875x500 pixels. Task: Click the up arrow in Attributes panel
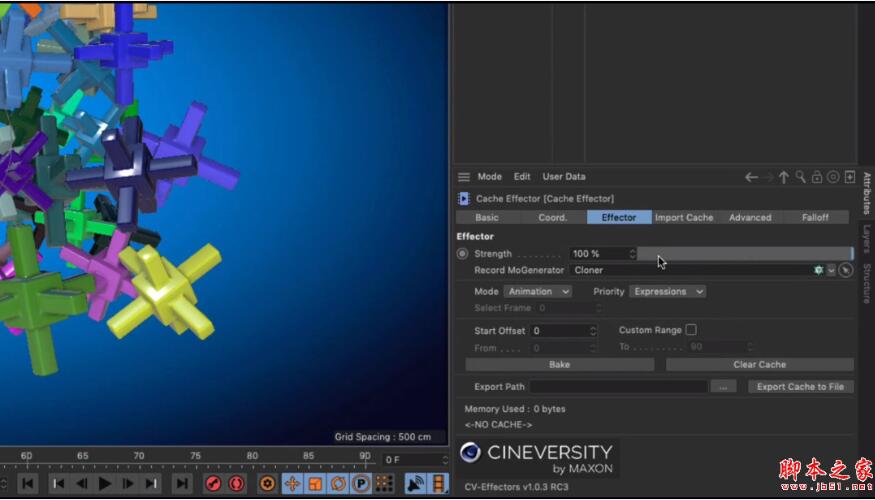point(784,177)
